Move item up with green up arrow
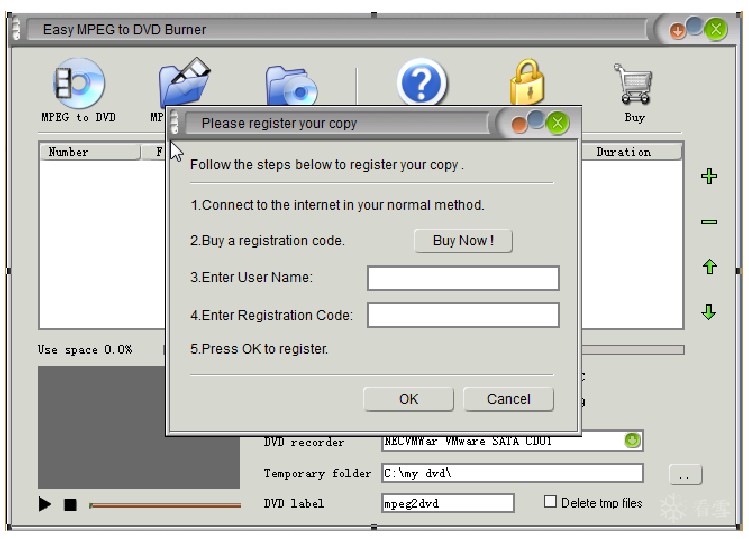 (709, 267)
